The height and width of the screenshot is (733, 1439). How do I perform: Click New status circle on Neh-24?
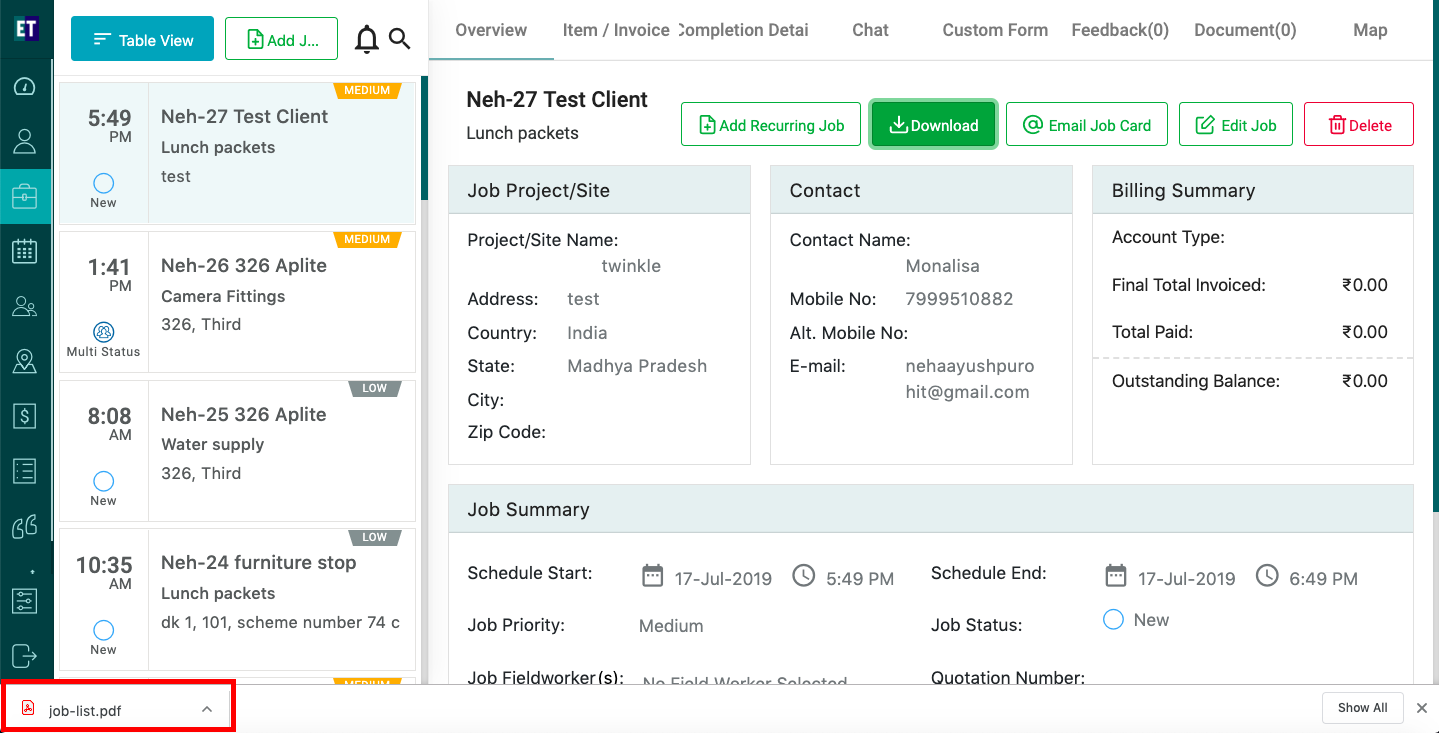click(103, 630)
